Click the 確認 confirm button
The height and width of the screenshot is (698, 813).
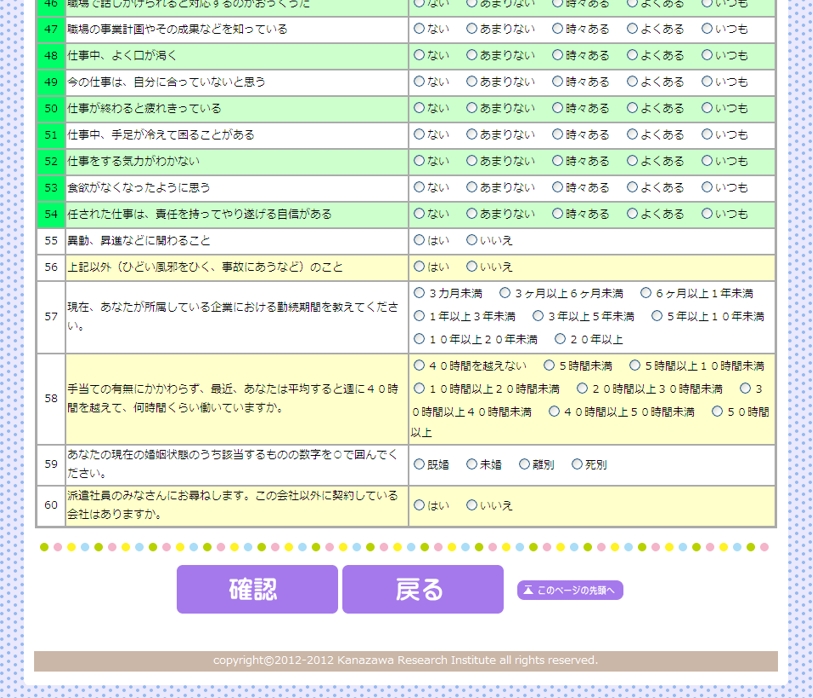(257, 589)
